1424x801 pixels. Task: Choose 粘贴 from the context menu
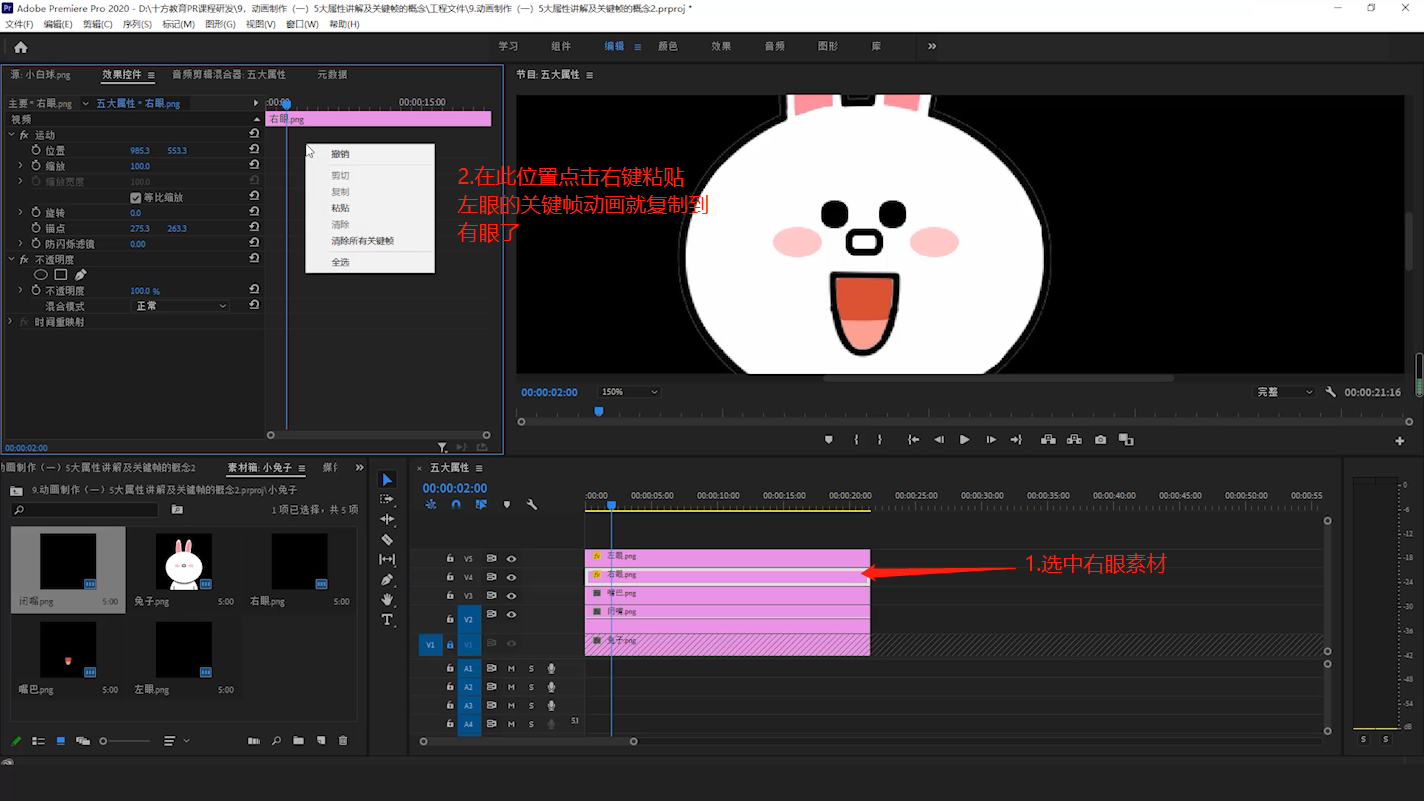(x=340, y=208)
